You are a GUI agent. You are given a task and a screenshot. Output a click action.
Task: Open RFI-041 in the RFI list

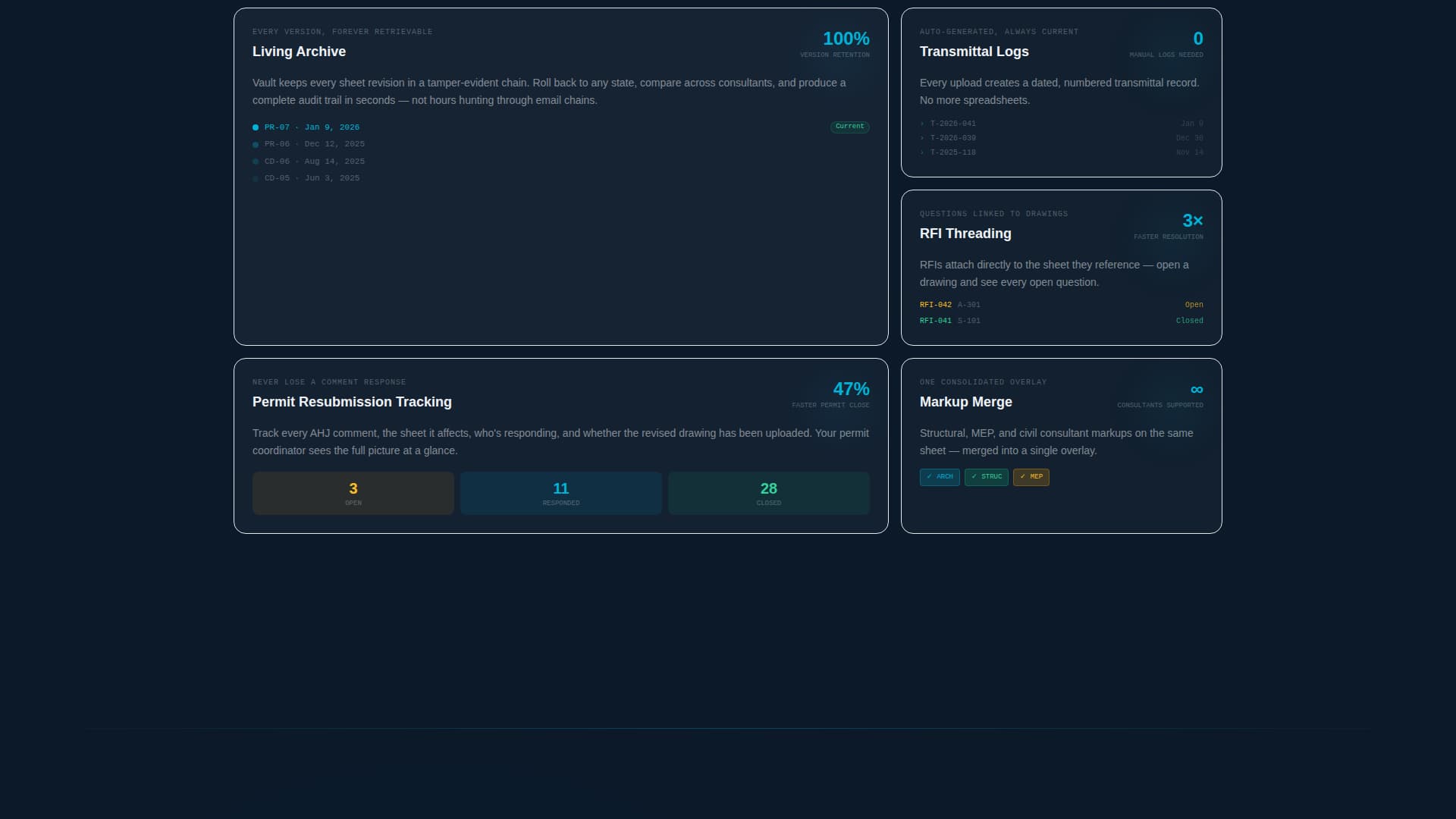click(936, 321)
